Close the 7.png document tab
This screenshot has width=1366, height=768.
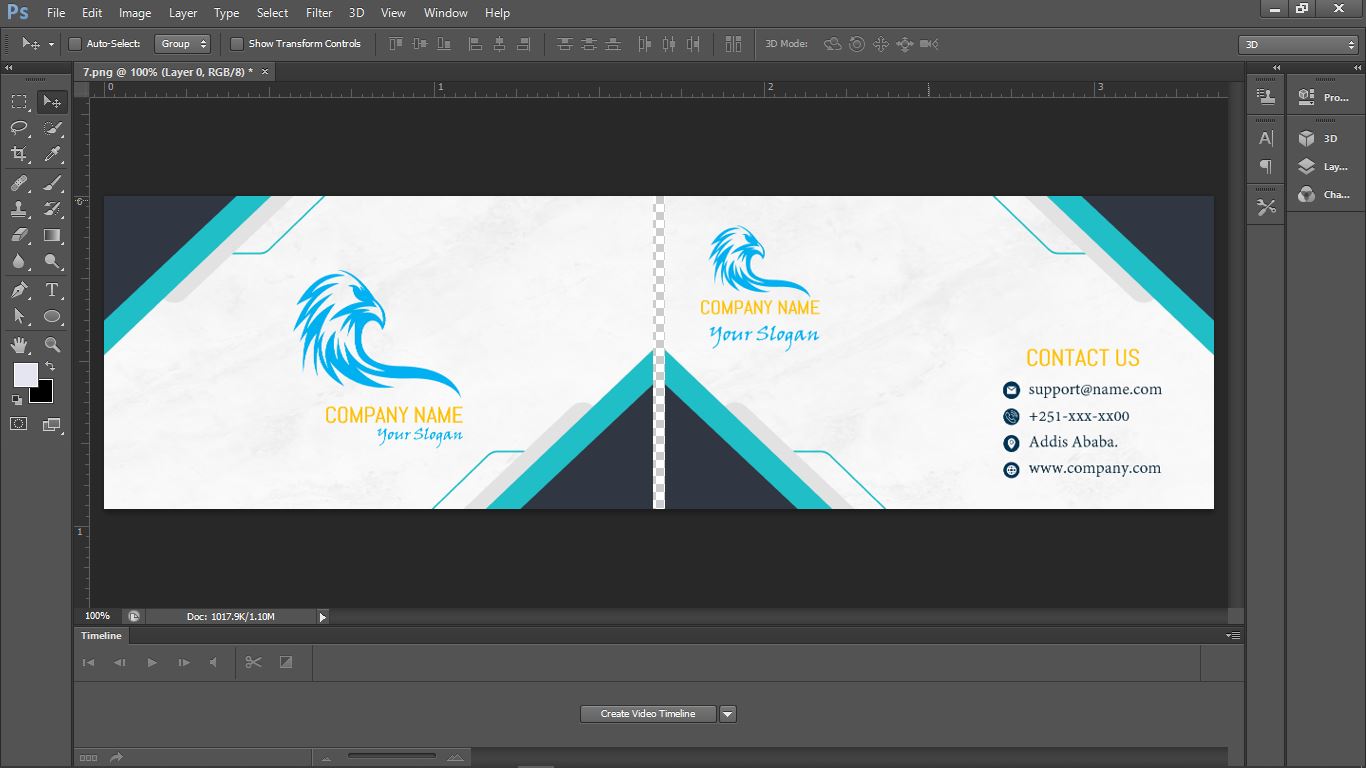(265, 72)
